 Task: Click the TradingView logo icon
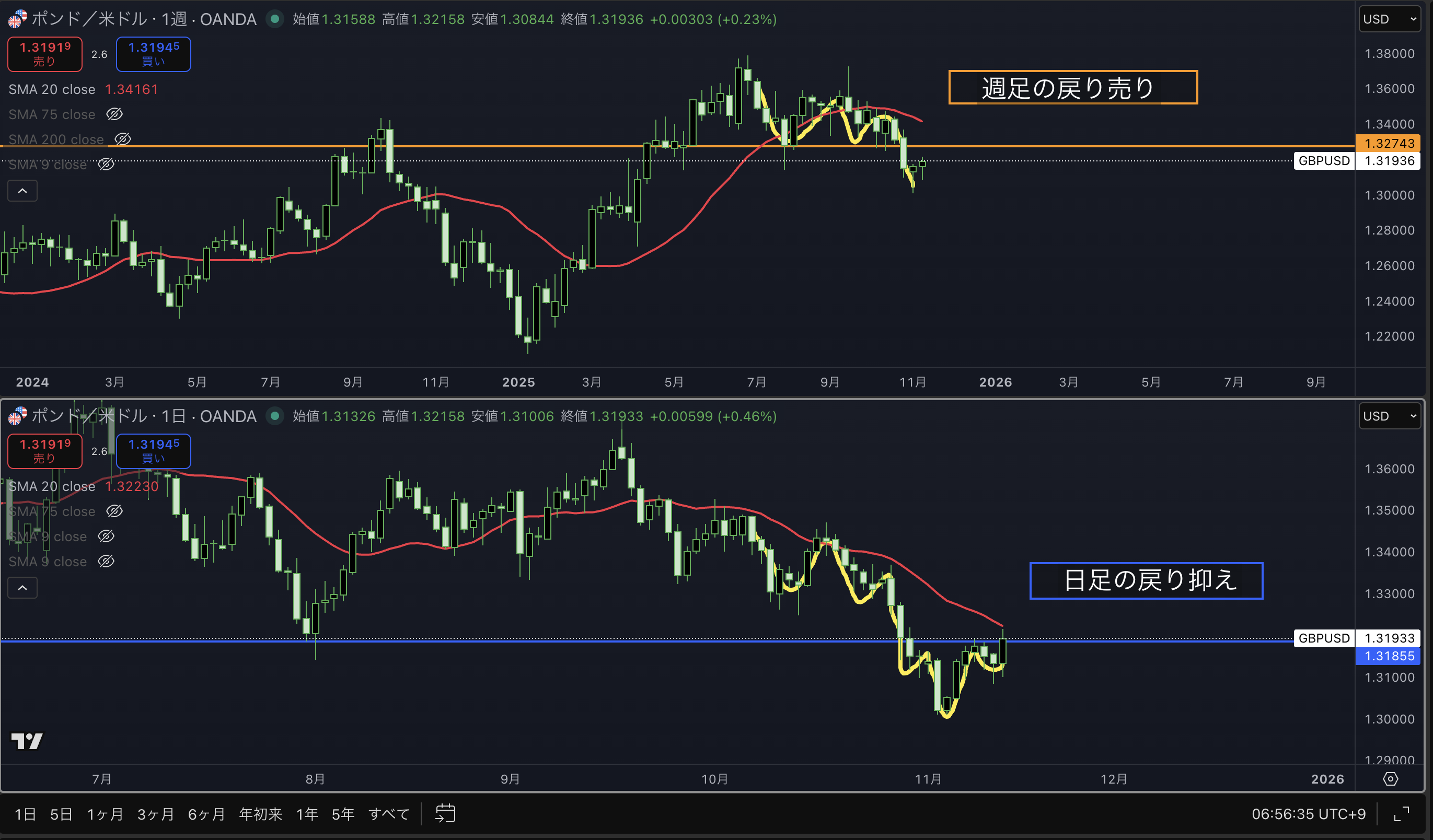coord(27,741)
